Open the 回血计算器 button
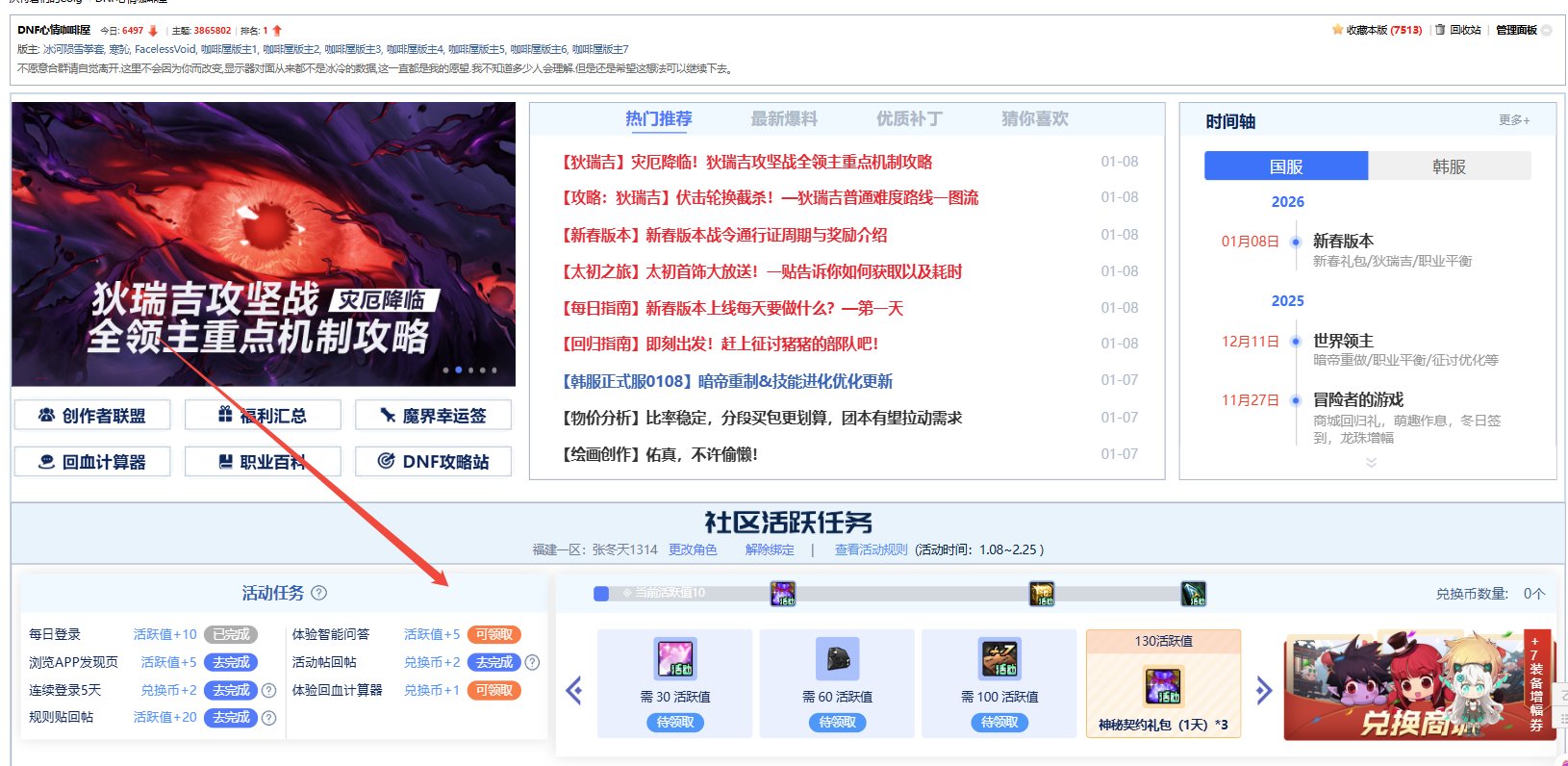Viewport: 1568px width, 766px height. (92, 461)
